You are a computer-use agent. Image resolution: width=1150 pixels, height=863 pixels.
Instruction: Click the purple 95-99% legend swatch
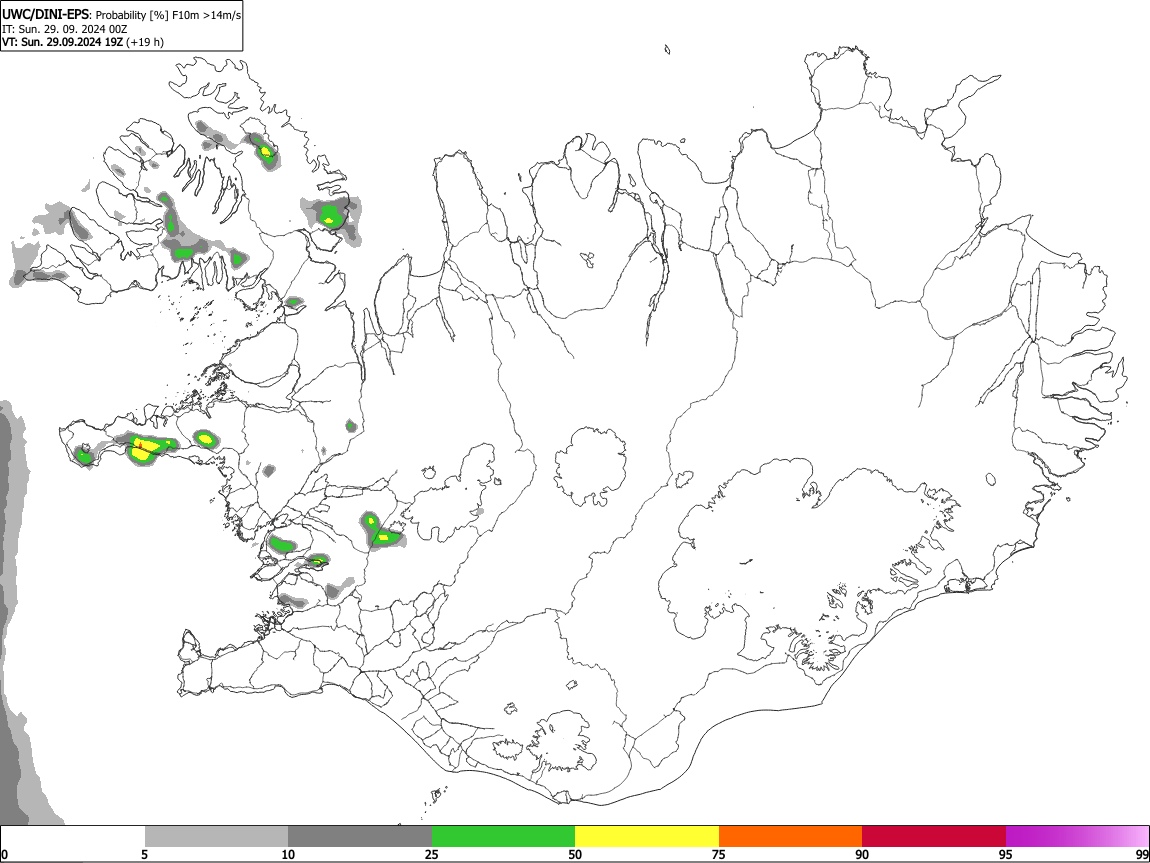click(x=1077, y=837)
